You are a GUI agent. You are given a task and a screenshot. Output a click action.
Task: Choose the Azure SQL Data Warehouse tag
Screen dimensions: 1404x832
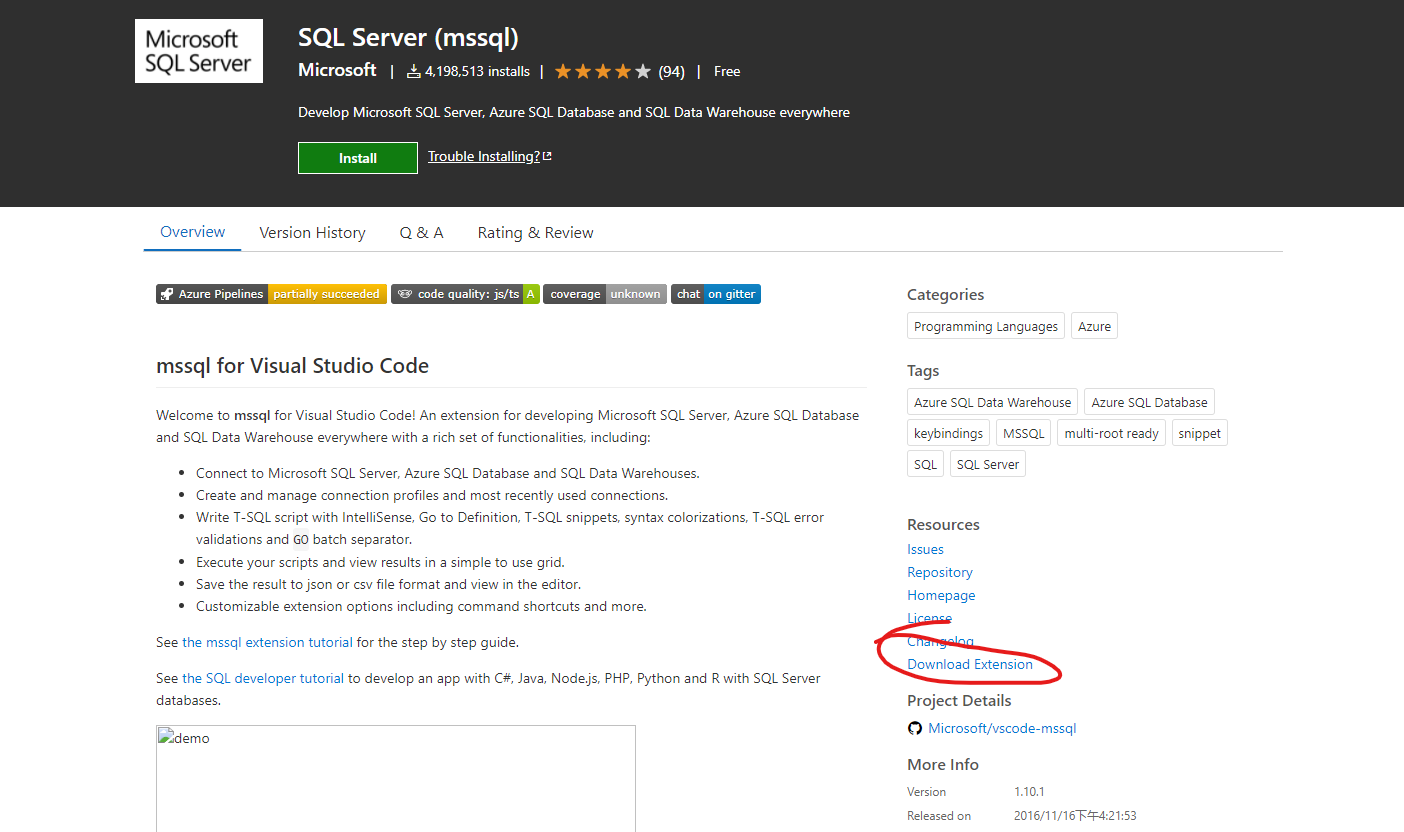pyautogui.click(x=992, y=402)
